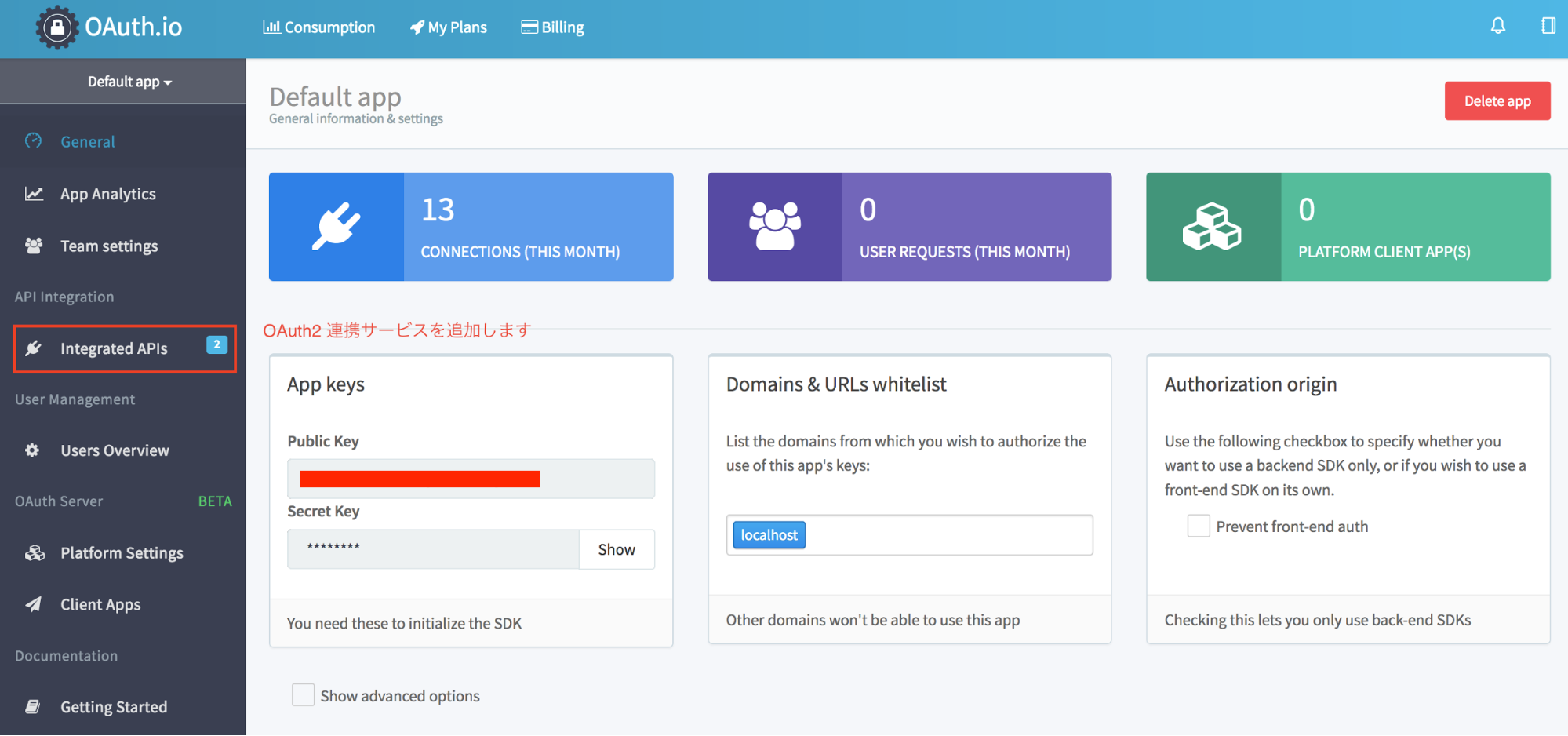
Task: Click the Default app page heading
Action: (335, 97)
